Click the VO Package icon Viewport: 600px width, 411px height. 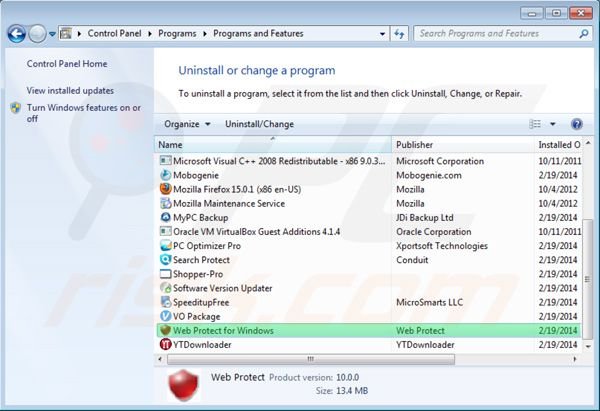tap(165, 316)
